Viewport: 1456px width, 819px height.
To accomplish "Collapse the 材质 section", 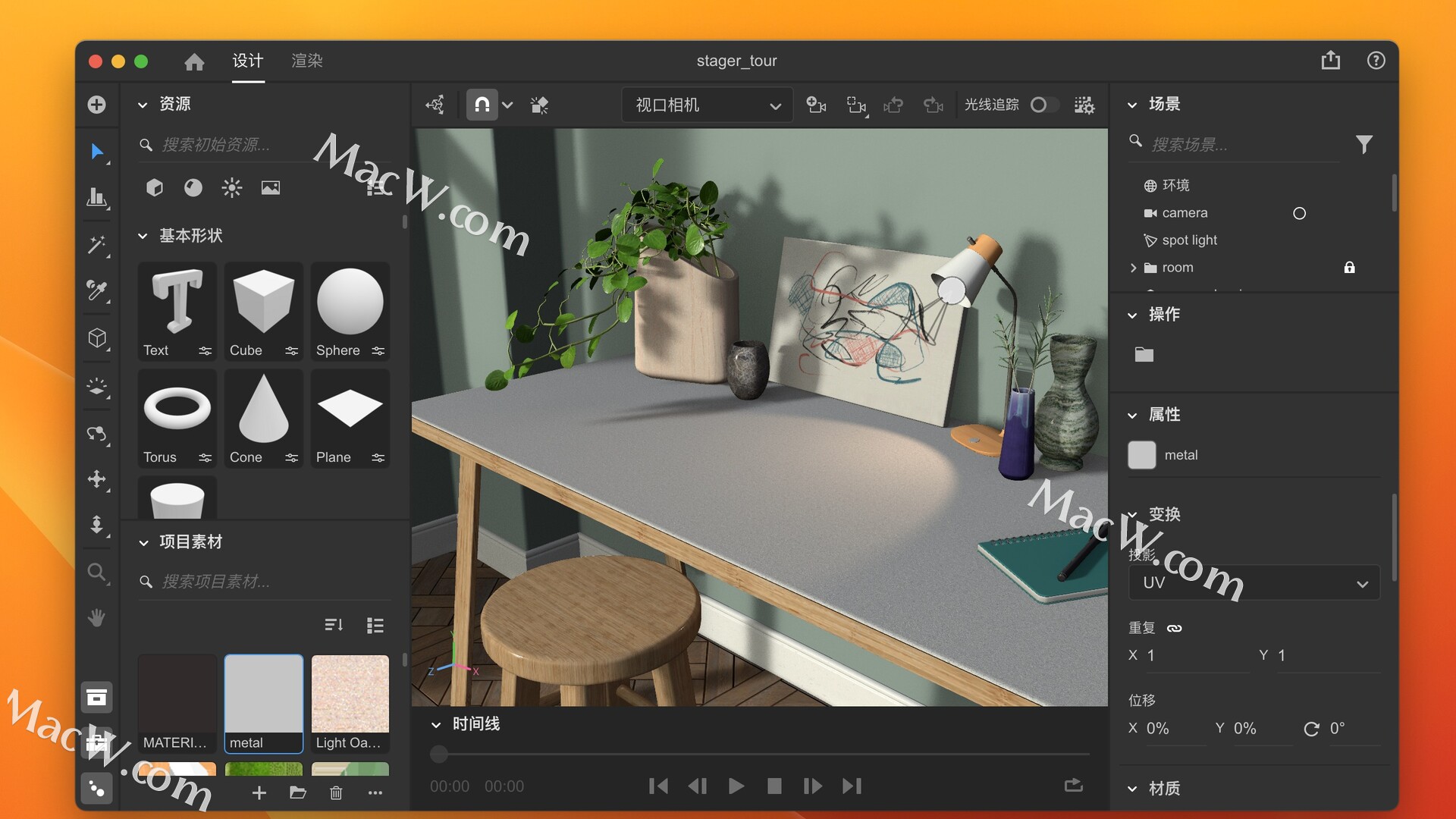I will point(1132,789).
